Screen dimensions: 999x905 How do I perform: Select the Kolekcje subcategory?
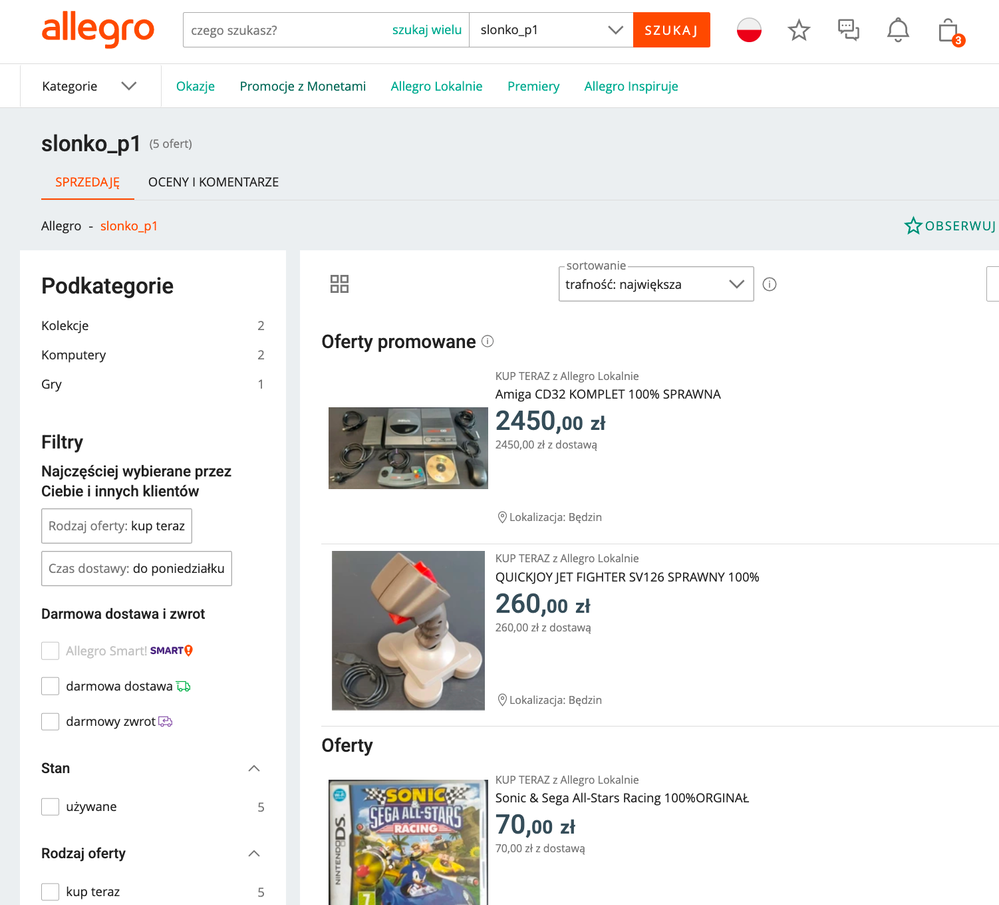tap(65, 326)
